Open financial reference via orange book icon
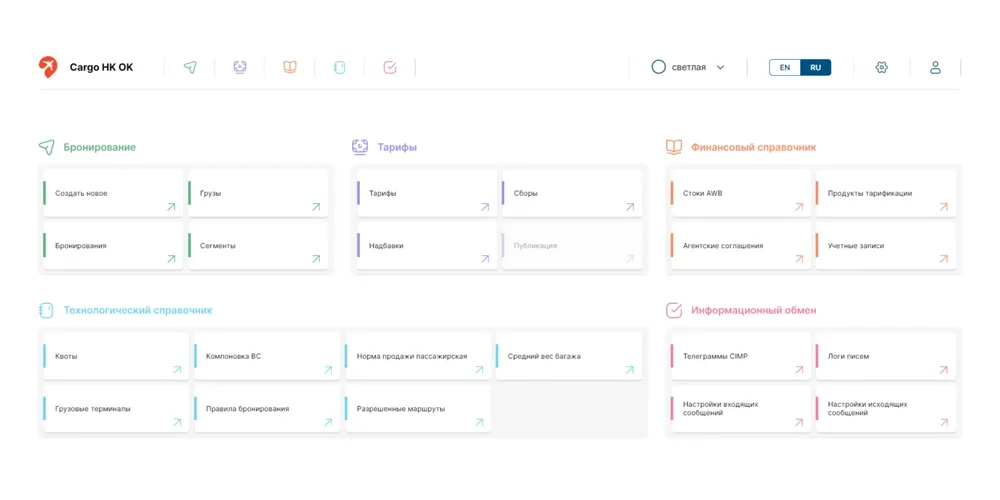This screenshot has width=1000, height=500. pos(290,67)
